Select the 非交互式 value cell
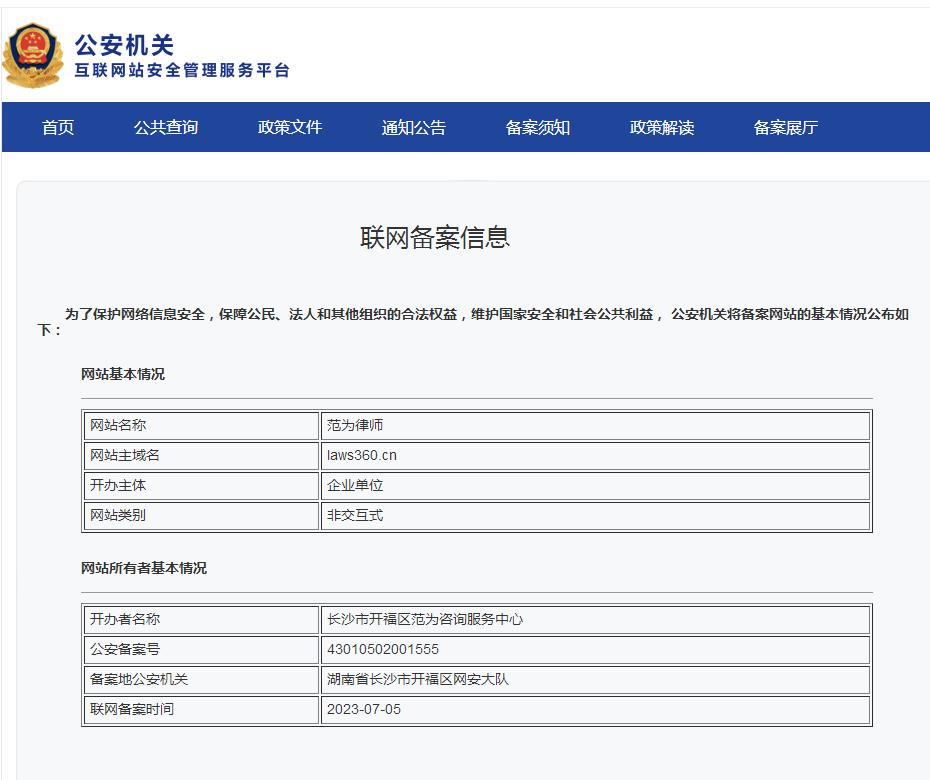 click(x=595, y=515)
